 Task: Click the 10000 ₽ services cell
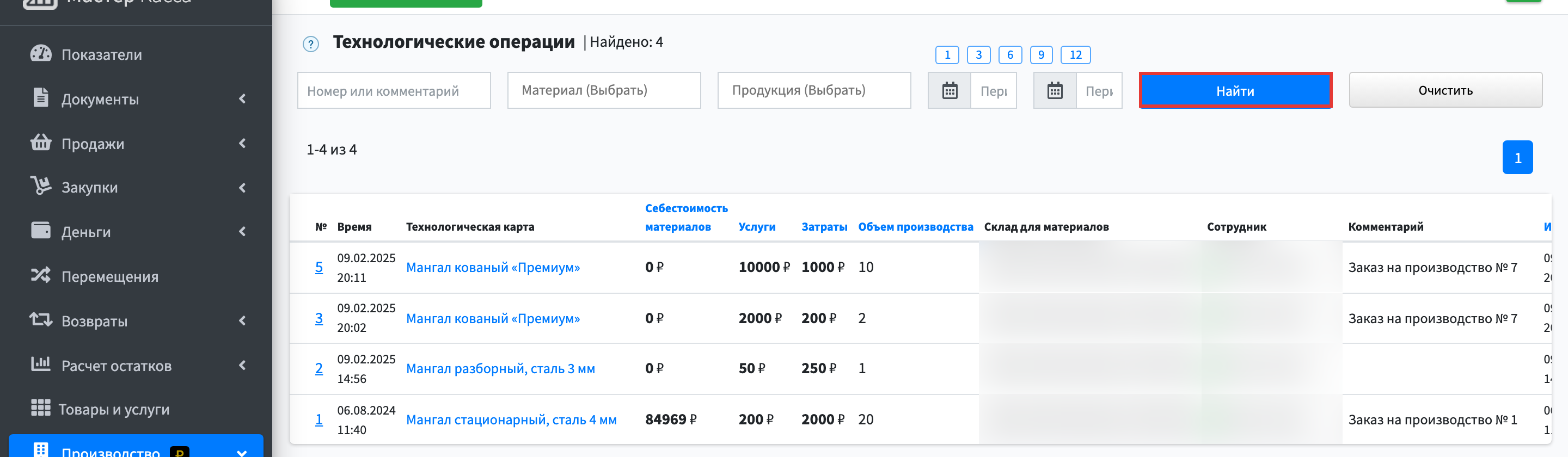pos(764,267)
